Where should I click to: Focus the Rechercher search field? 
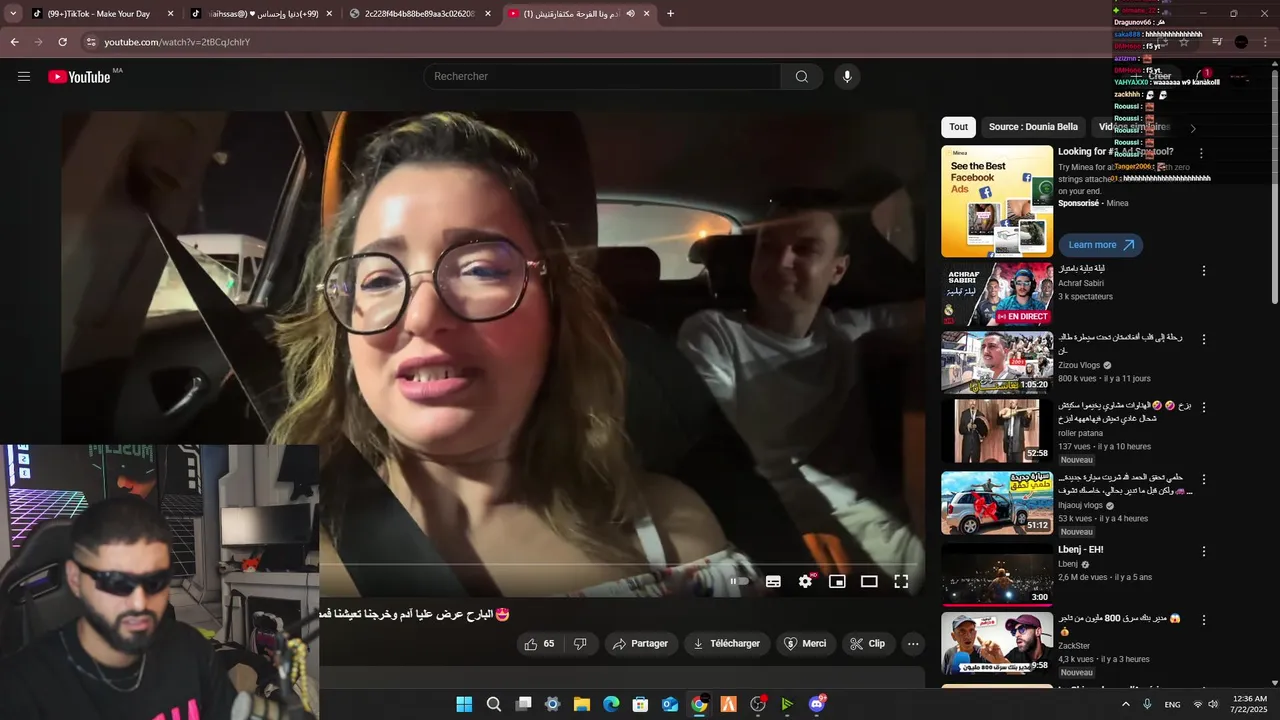[x=602, y=77]
